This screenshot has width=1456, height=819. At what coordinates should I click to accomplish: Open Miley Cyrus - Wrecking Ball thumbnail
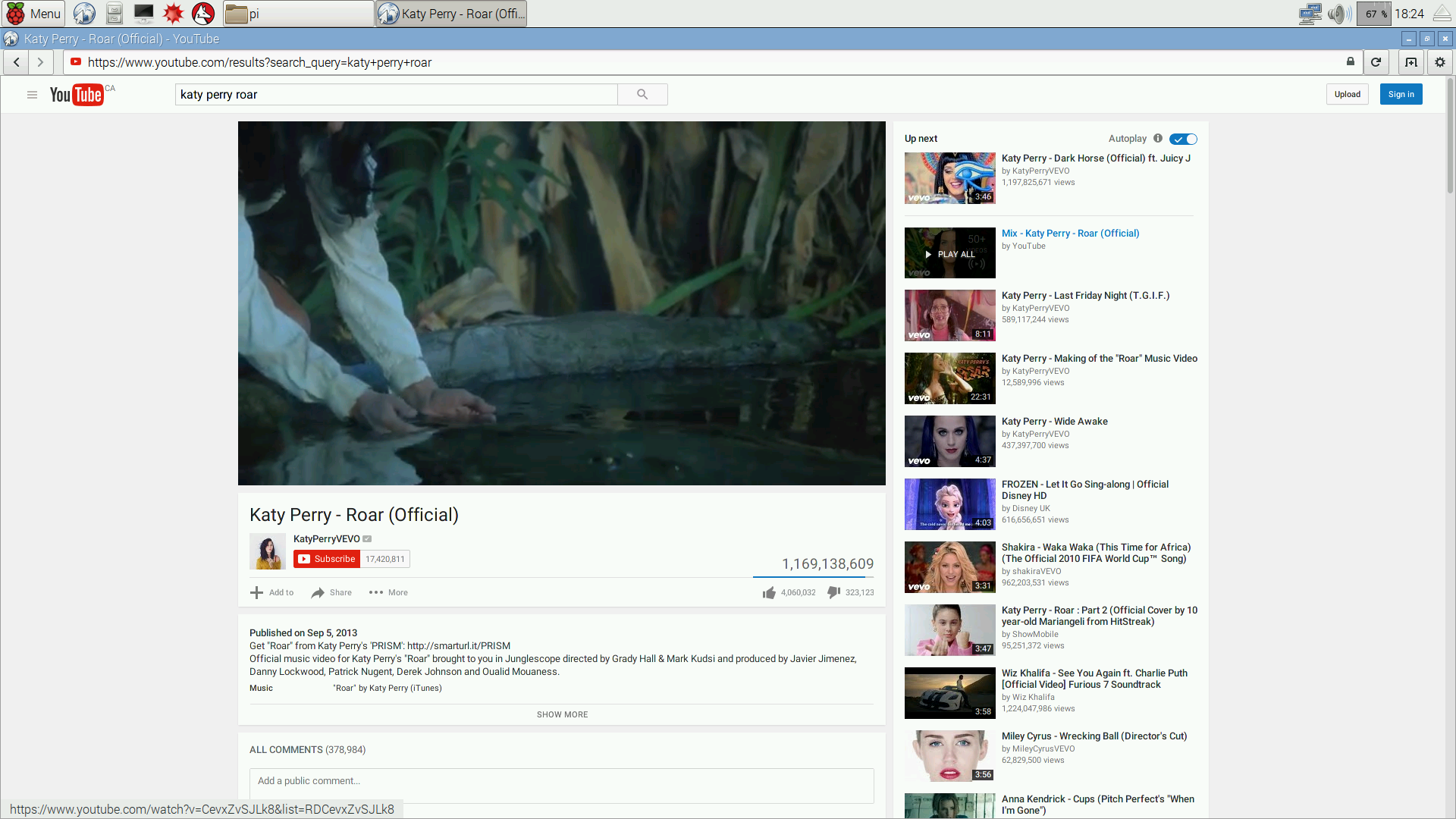click(x=949, y=756)
